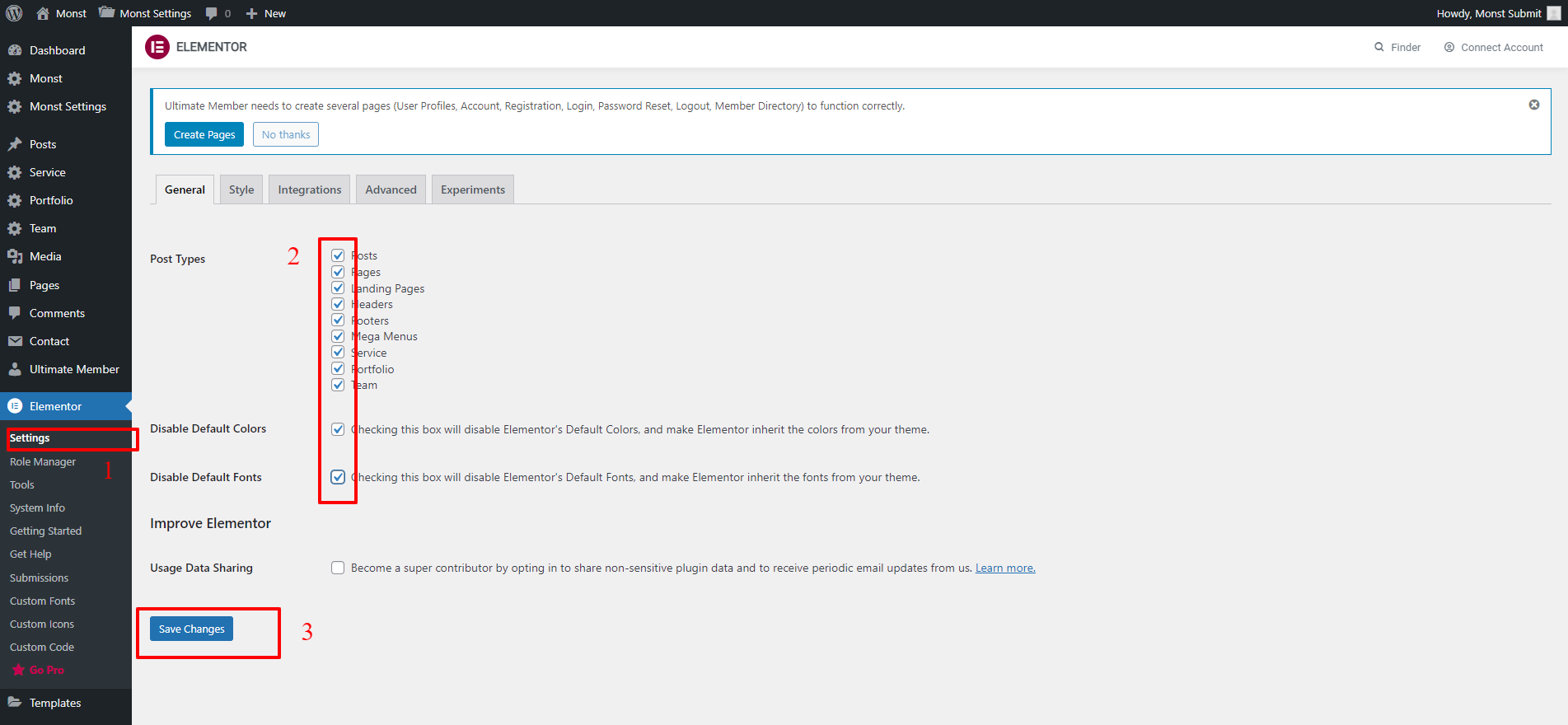This screenshot has width=1568, height=725.
Task: Open the Experiments tab
Action: (472, 189)
